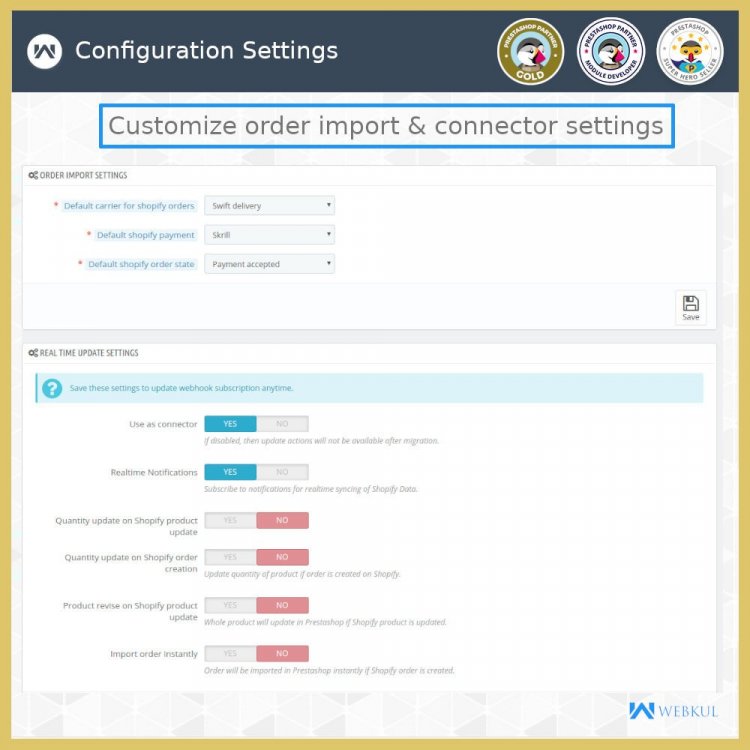
Task: Open the Default shopify order state dropdown
Action: click(x=269, y=264)
